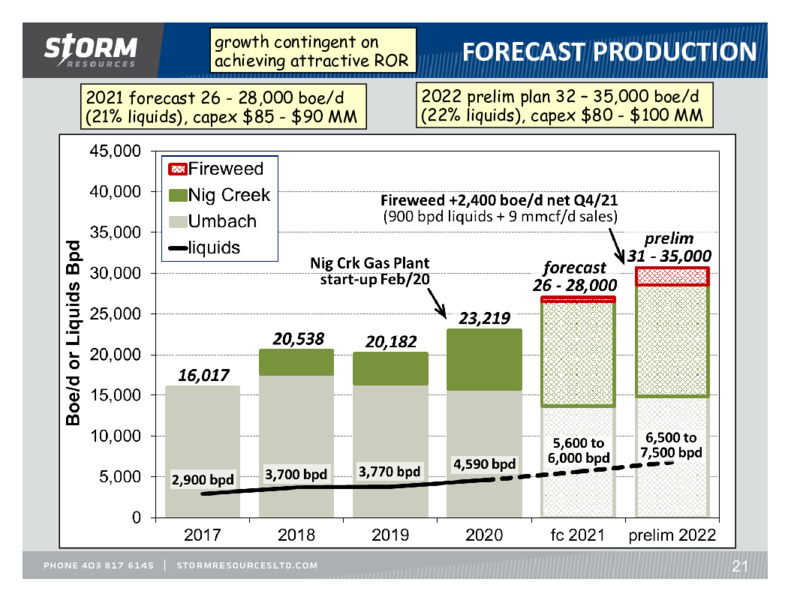Click the 'forecast 26 - 28,000' label
This screenshot has width=788, height=600.
click(x=575, y=276)
